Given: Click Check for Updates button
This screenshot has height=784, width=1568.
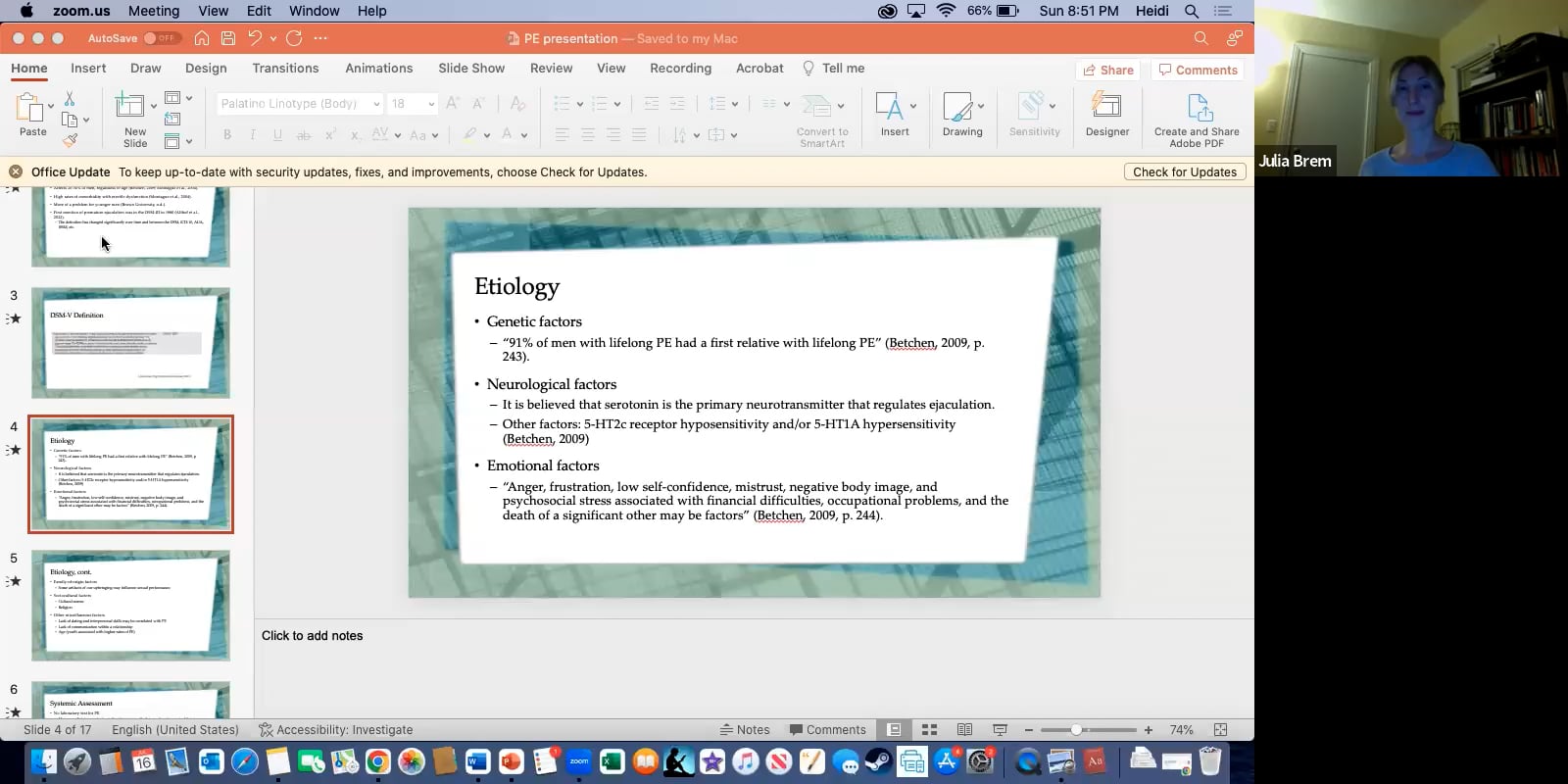Looking at the screenshot, I should click(x=1185, y=171).
